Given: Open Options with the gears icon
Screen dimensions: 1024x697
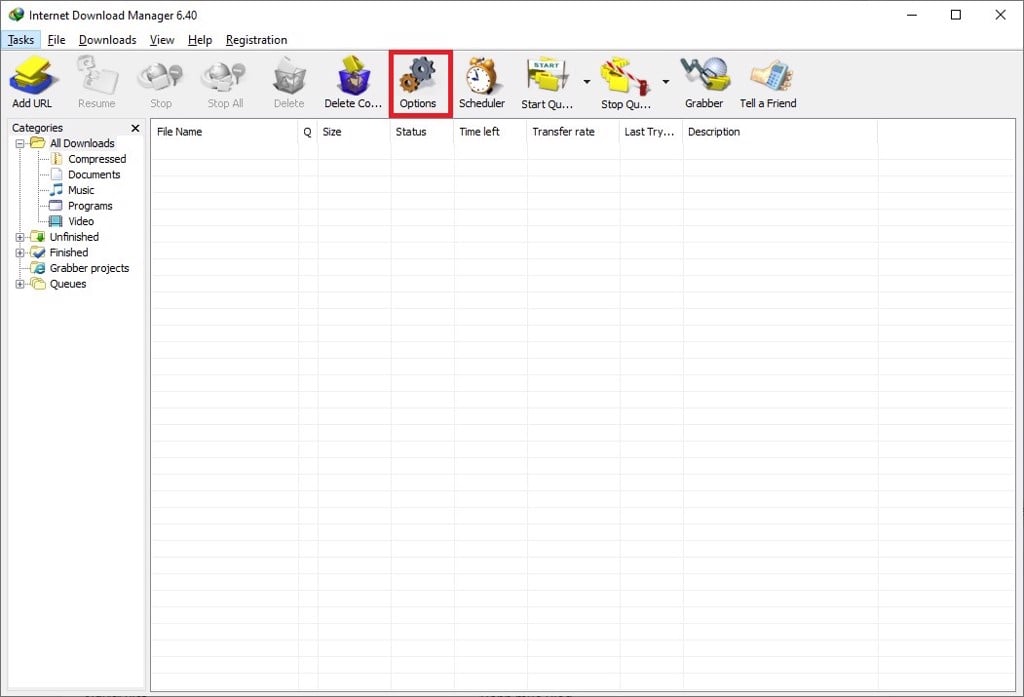Looking at the screenshot, I should pos(418,75).
